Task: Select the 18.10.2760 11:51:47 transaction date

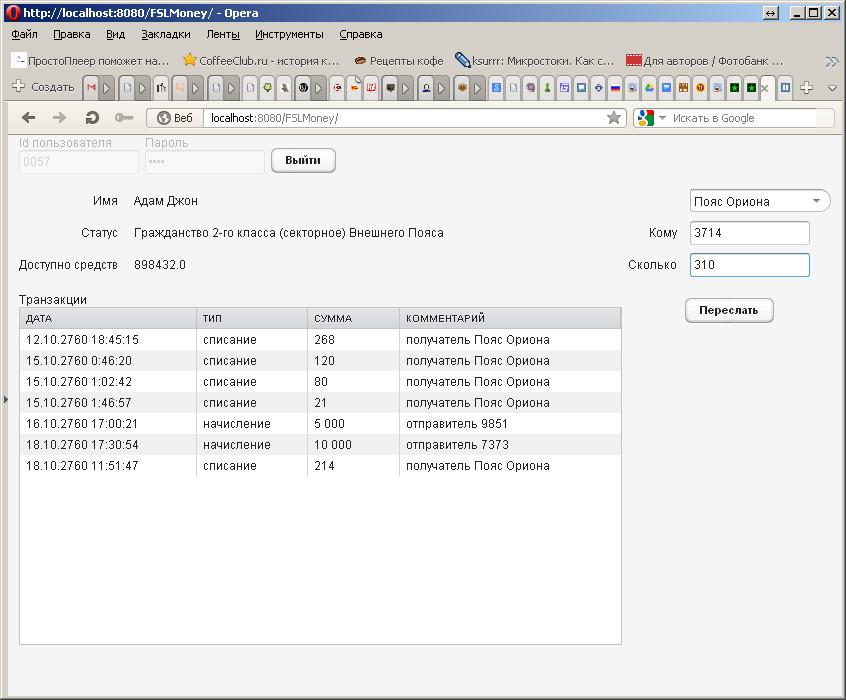Action: point(82,466)
